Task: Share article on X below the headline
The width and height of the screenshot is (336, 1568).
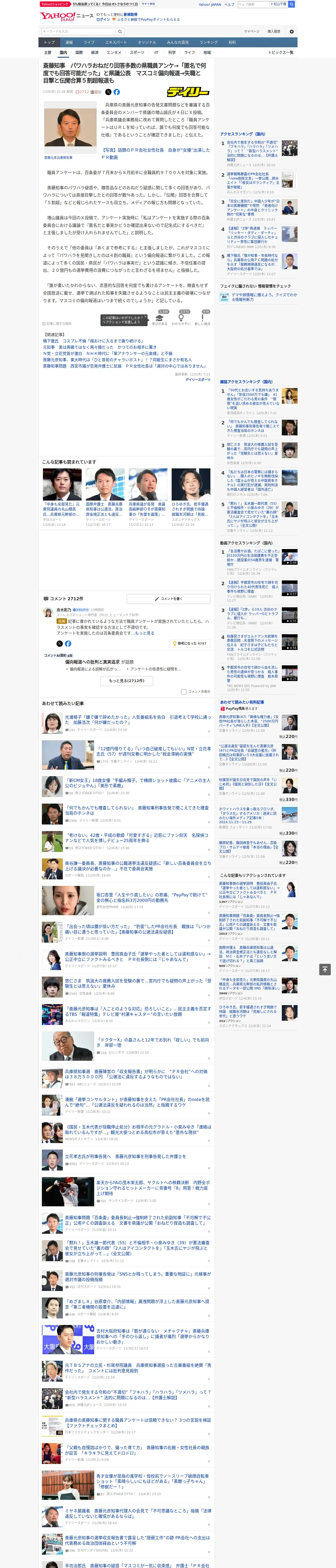Action: coord(109,92)
